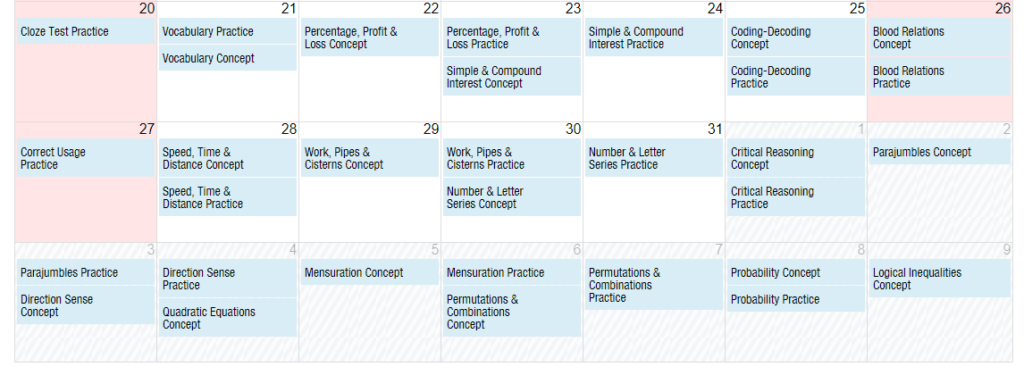Select the Direction Sense Concept event
1024x367 pixels.
coord(86,306)
